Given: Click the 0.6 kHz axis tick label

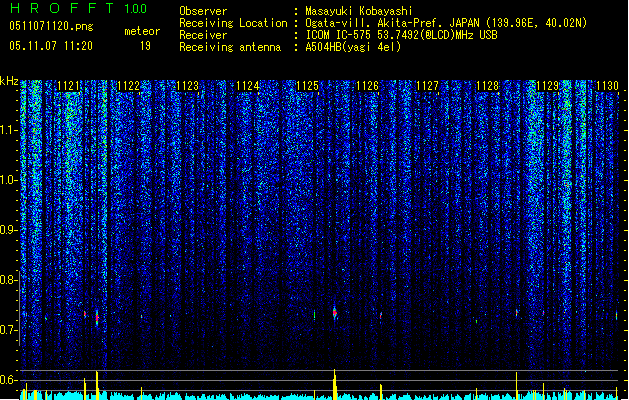Looking at the screenshot, I should 8,380.
